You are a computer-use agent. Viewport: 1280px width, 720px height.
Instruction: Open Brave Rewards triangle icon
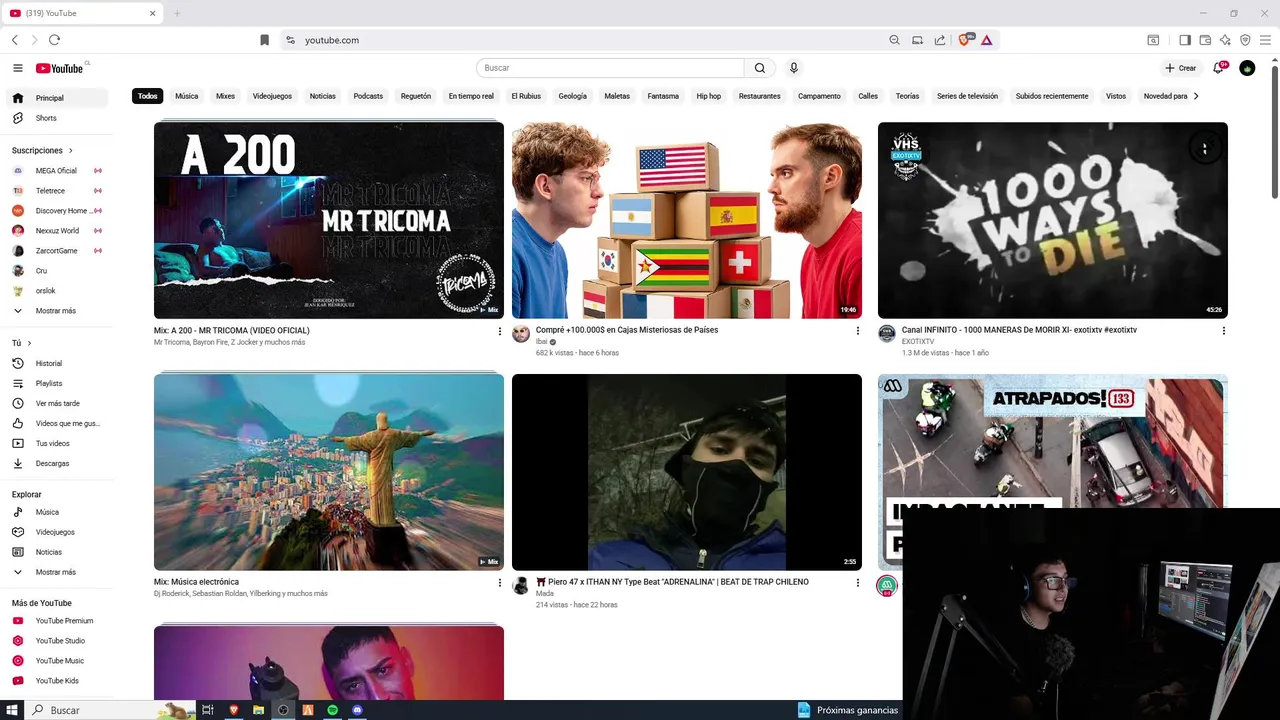[986, 40]
